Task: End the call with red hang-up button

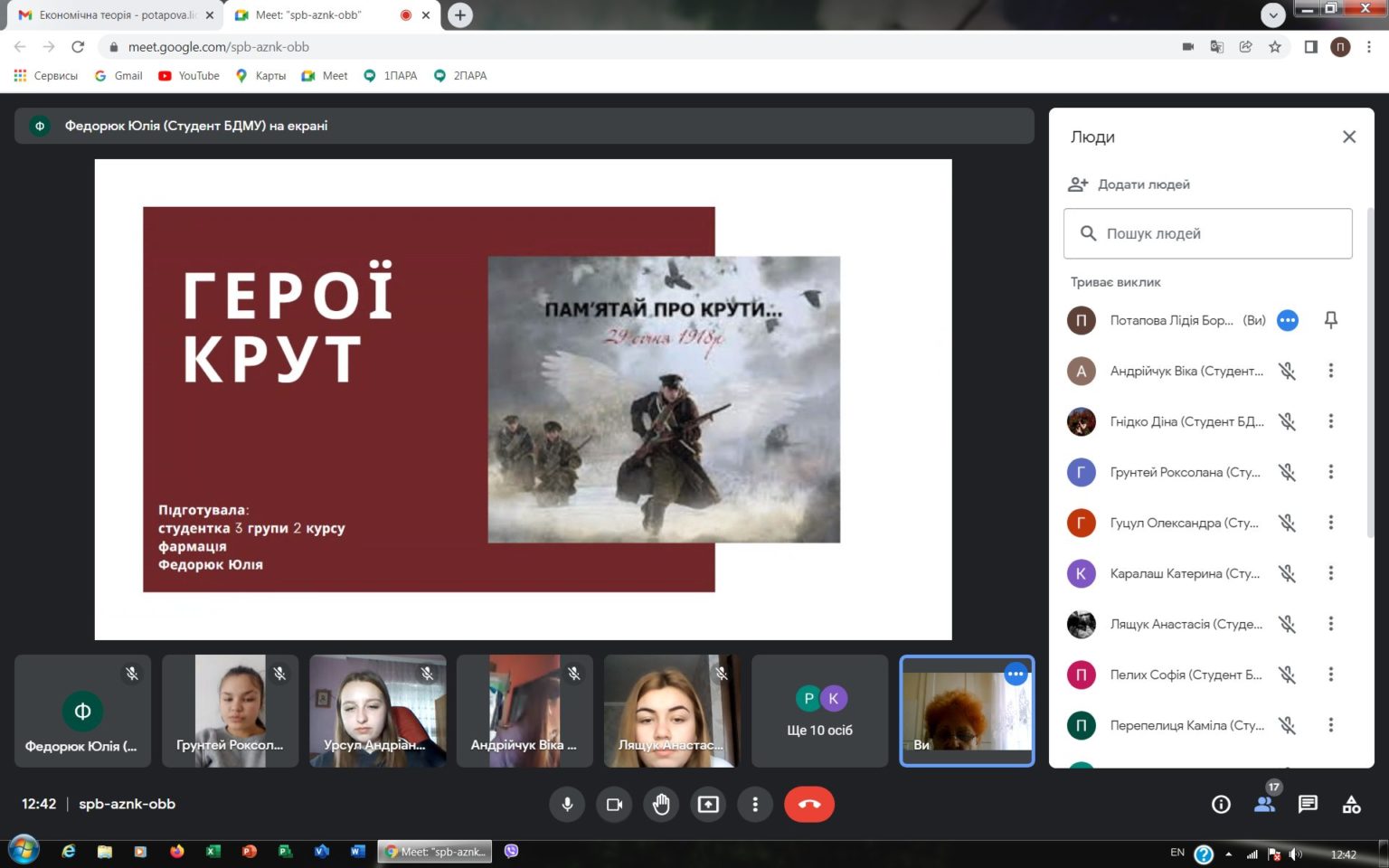Action: [x=809, y=804]
